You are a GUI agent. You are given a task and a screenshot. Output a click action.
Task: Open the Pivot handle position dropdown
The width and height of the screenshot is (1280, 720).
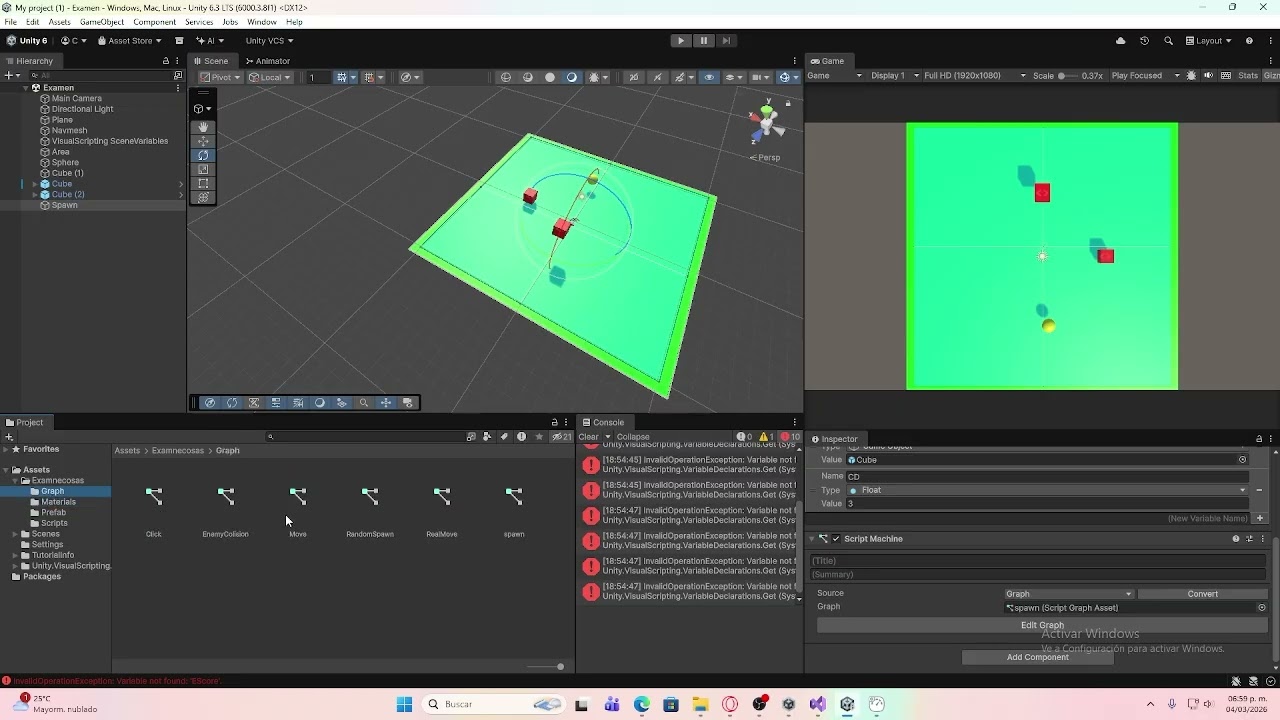pyautogui.click(x=219, y=77)
